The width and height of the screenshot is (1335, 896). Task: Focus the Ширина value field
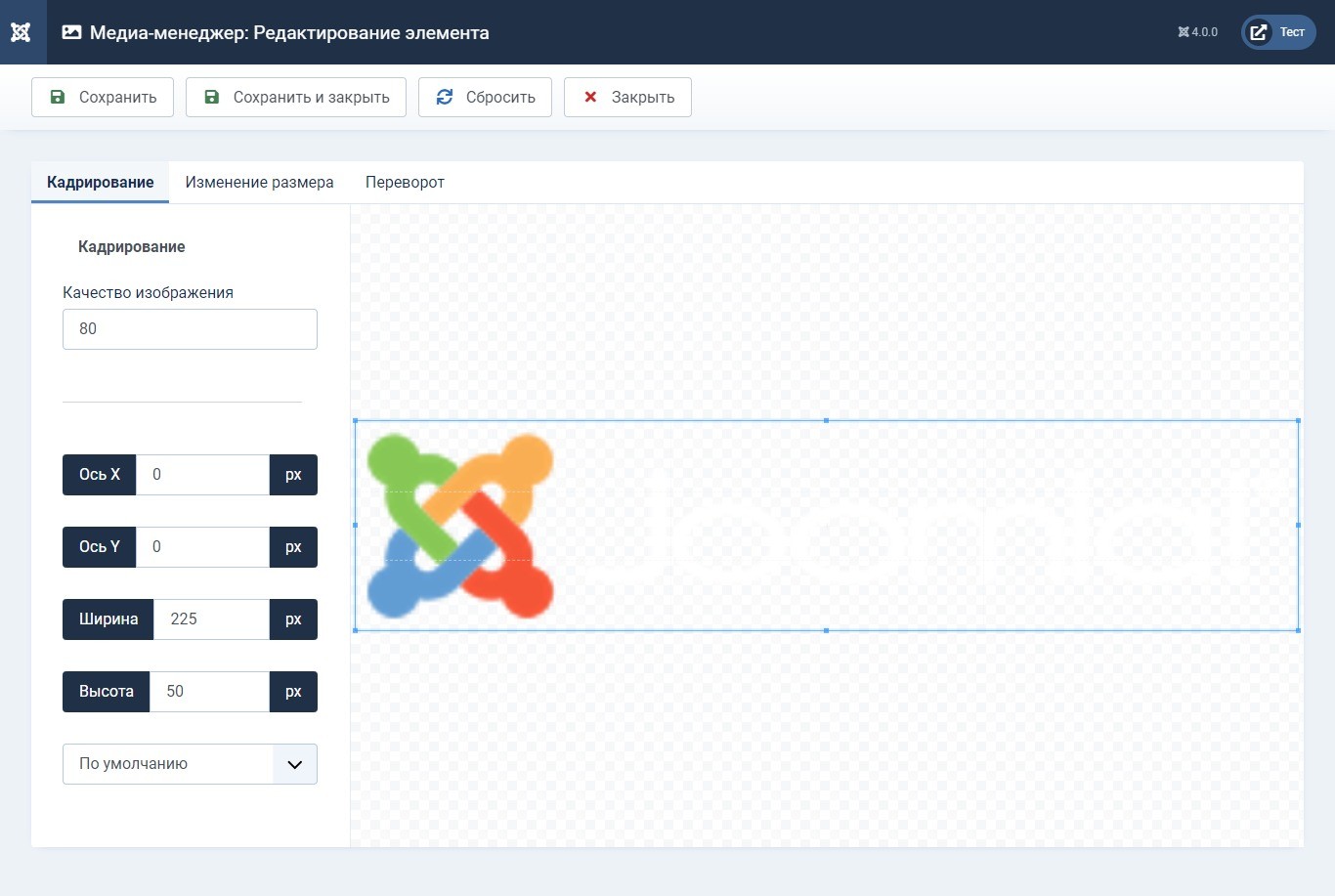tap(211, 619)
